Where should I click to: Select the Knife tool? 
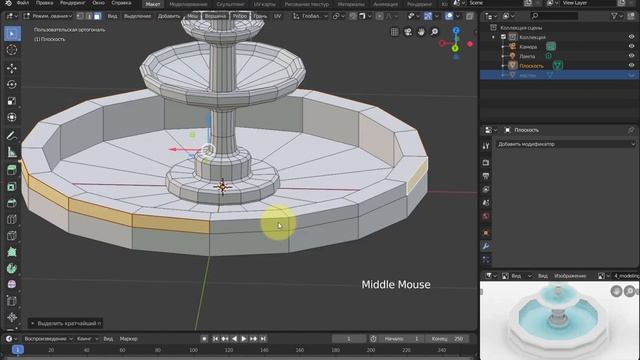click(x=12, y=236)
